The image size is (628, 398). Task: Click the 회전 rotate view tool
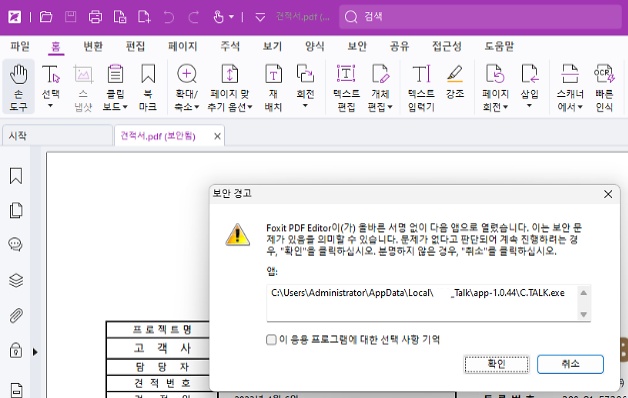tap(305, 82)
